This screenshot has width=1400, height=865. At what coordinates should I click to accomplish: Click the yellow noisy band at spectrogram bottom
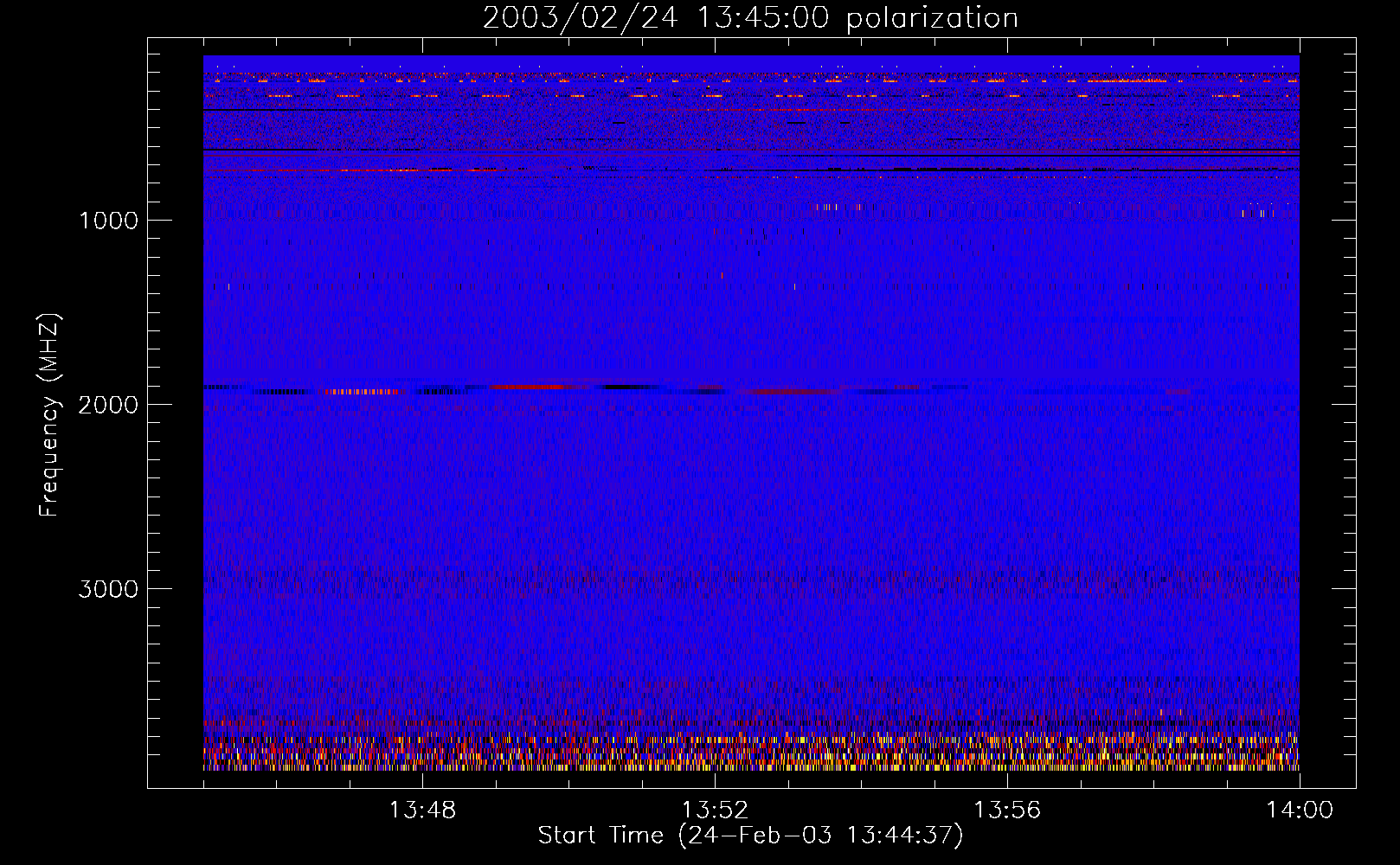(x=751, y=753)
